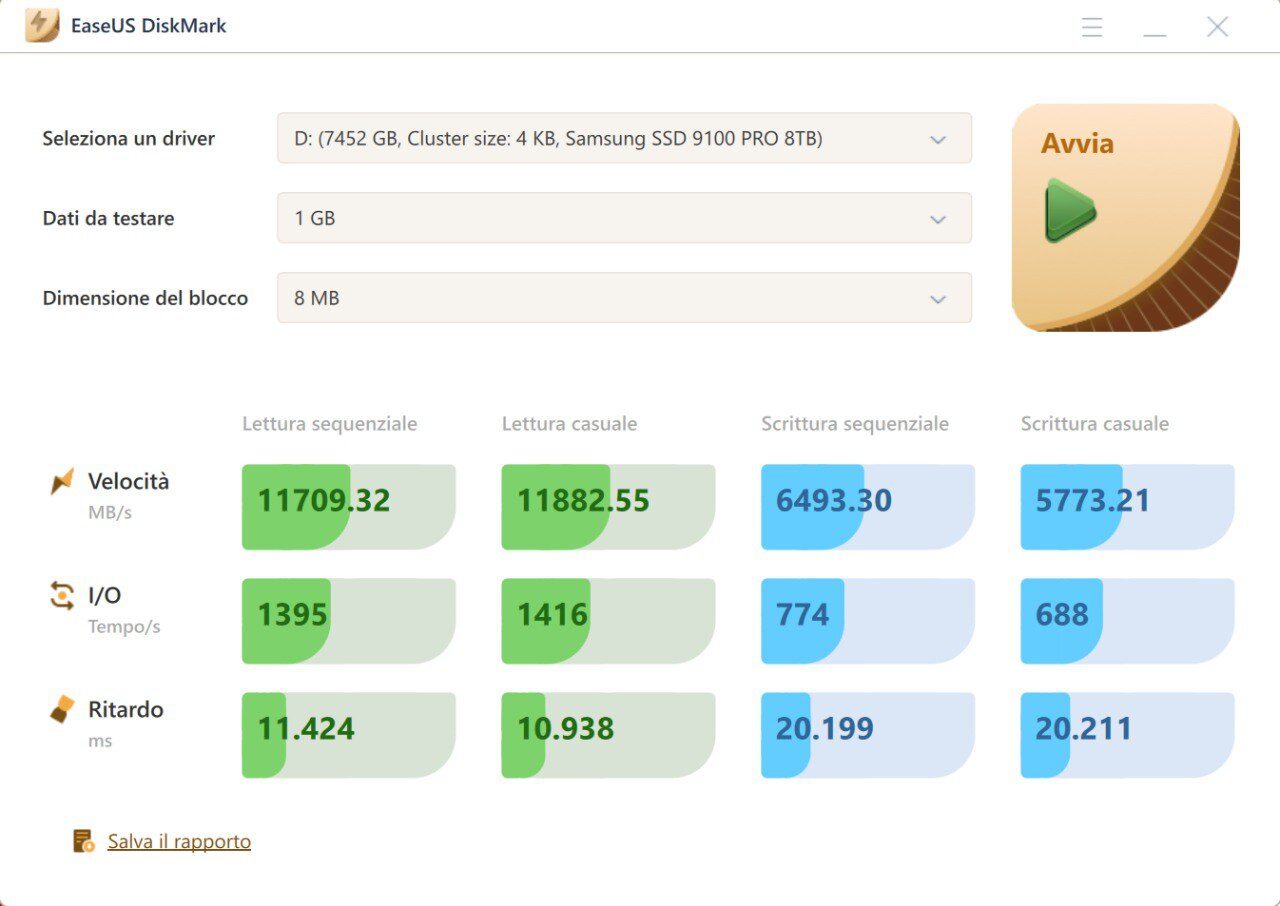The height and width of the screenshot is (906, 1280).
Task: Minimize the DiskMark window
Action: pos(1155,27)
